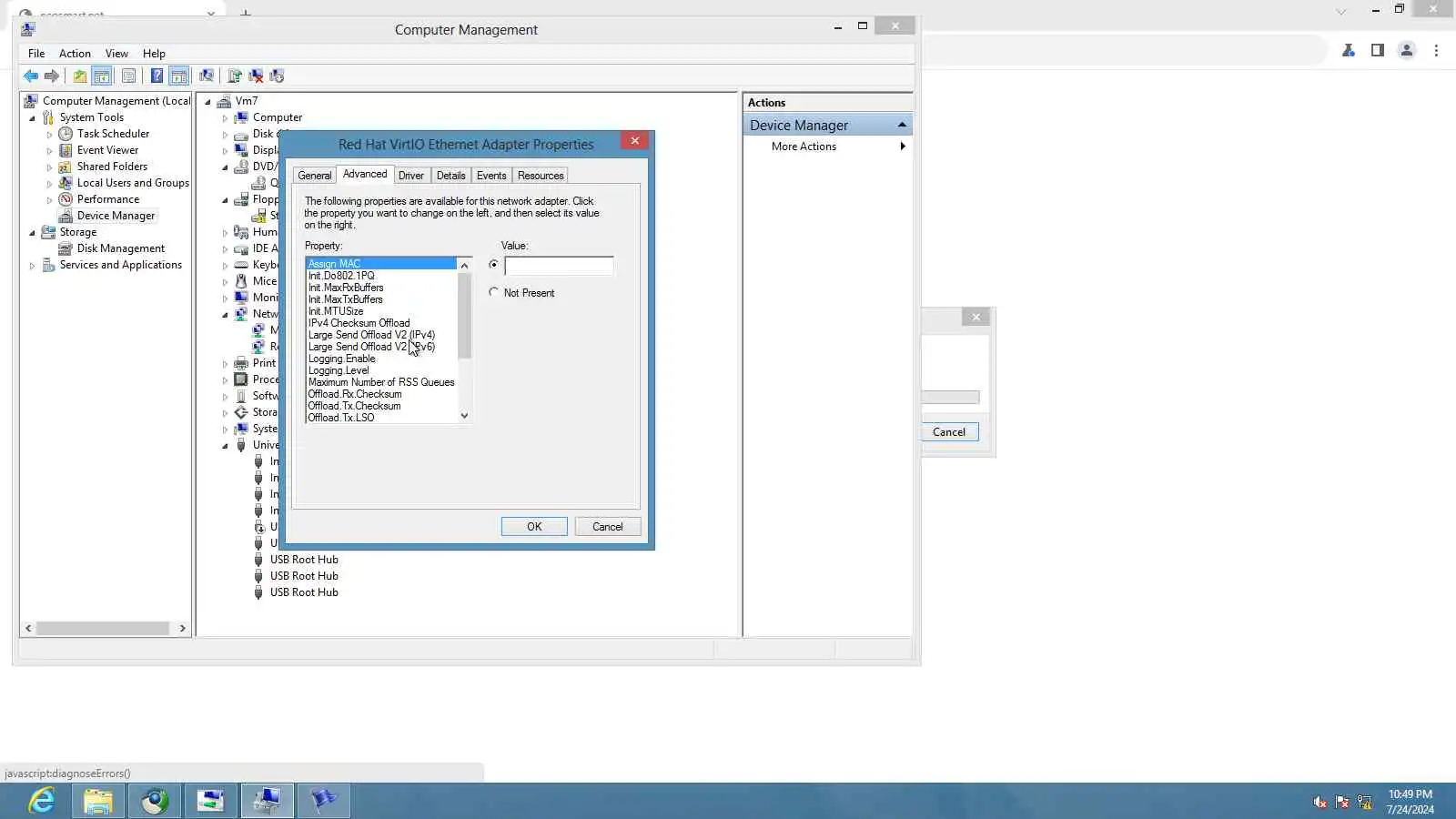Select the Value radio button
1456x819 pixels.
click(493, 265)
